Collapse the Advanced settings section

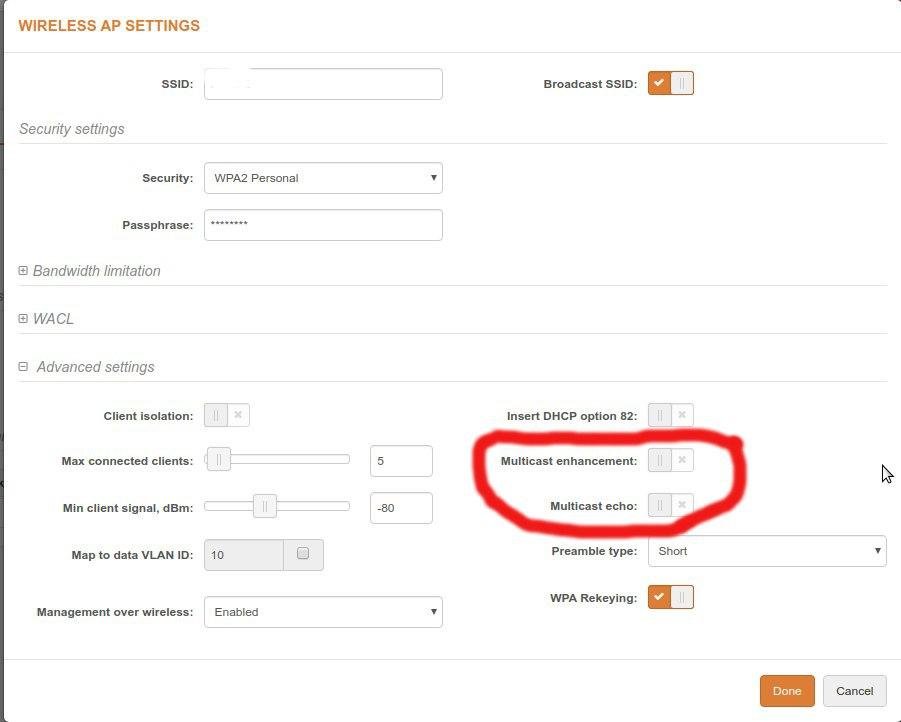pos(24,367)
